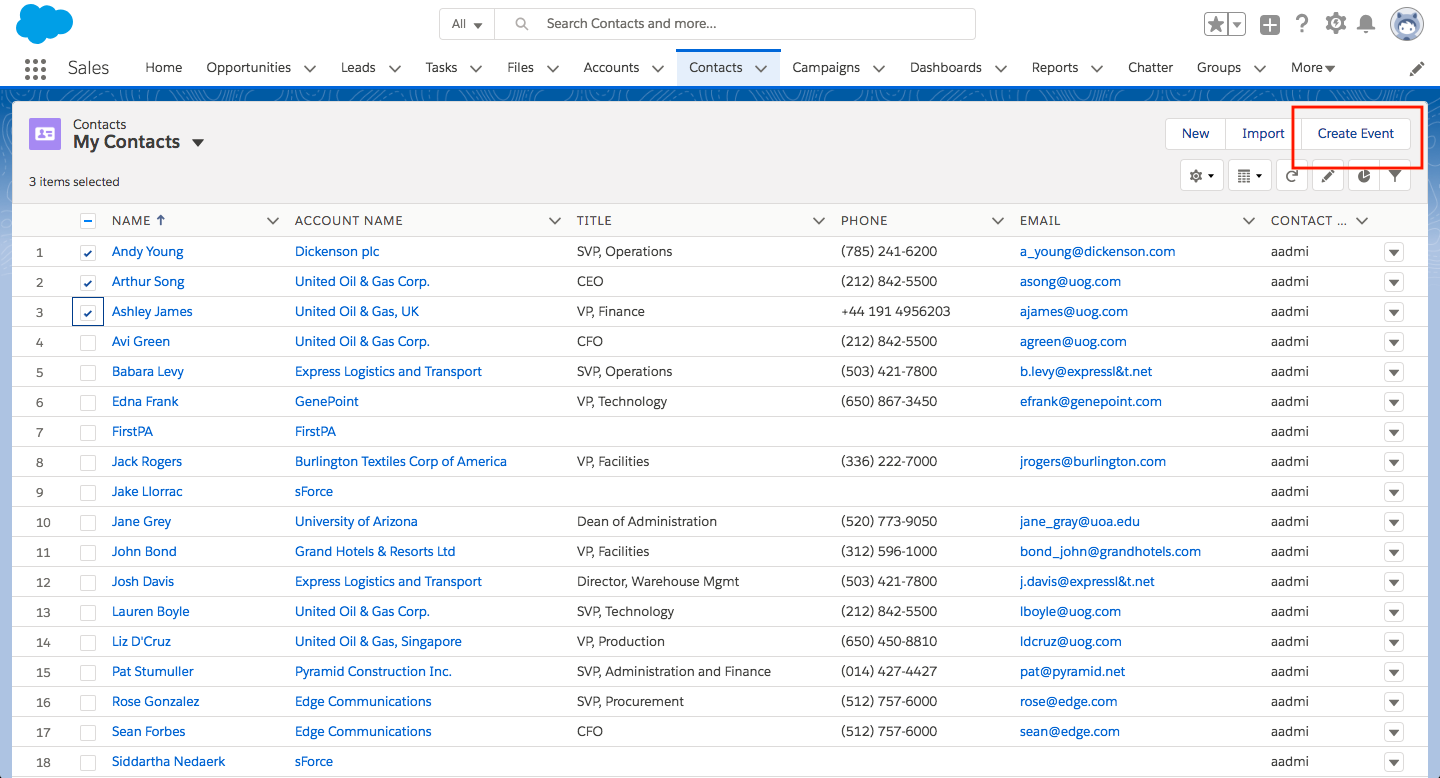Uncheck the Andy Young row checkbox
This screenshot has height=778, width=1440.
click(88, 252)
